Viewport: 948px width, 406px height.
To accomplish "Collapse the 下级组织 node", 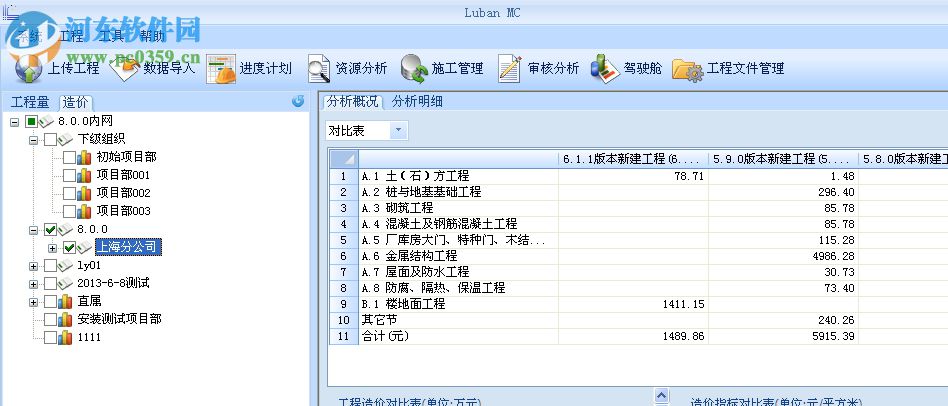I will pyautogui.click(x=33, y=140).
